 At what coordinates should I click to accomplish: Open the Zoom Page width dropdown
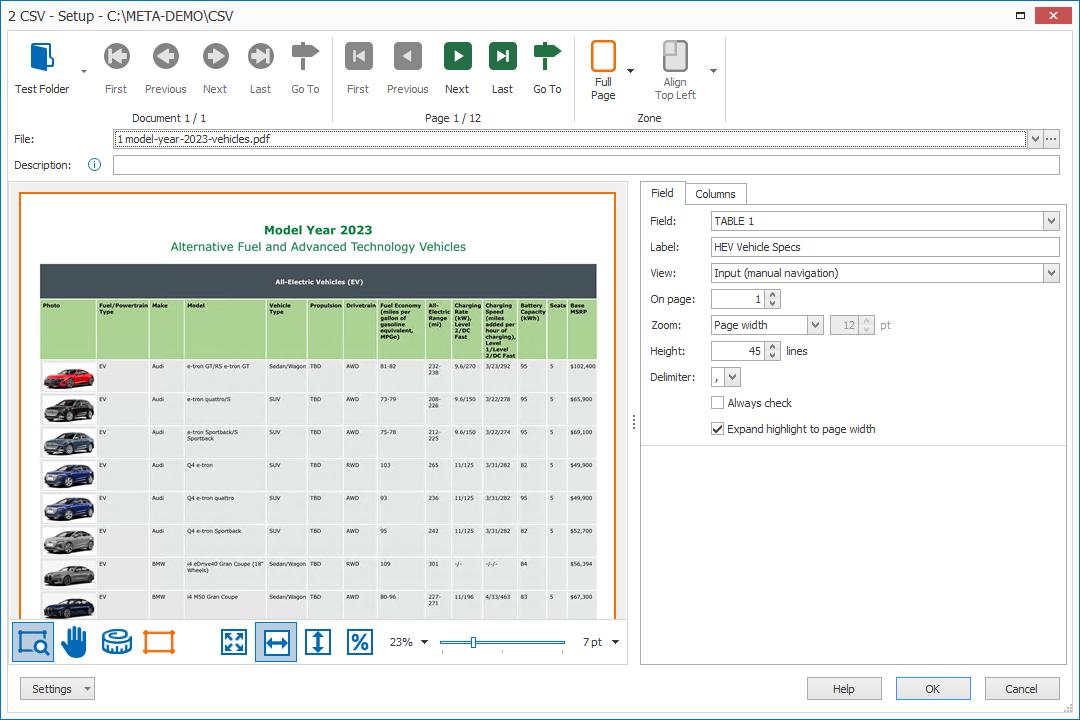[x=816, y=325]
